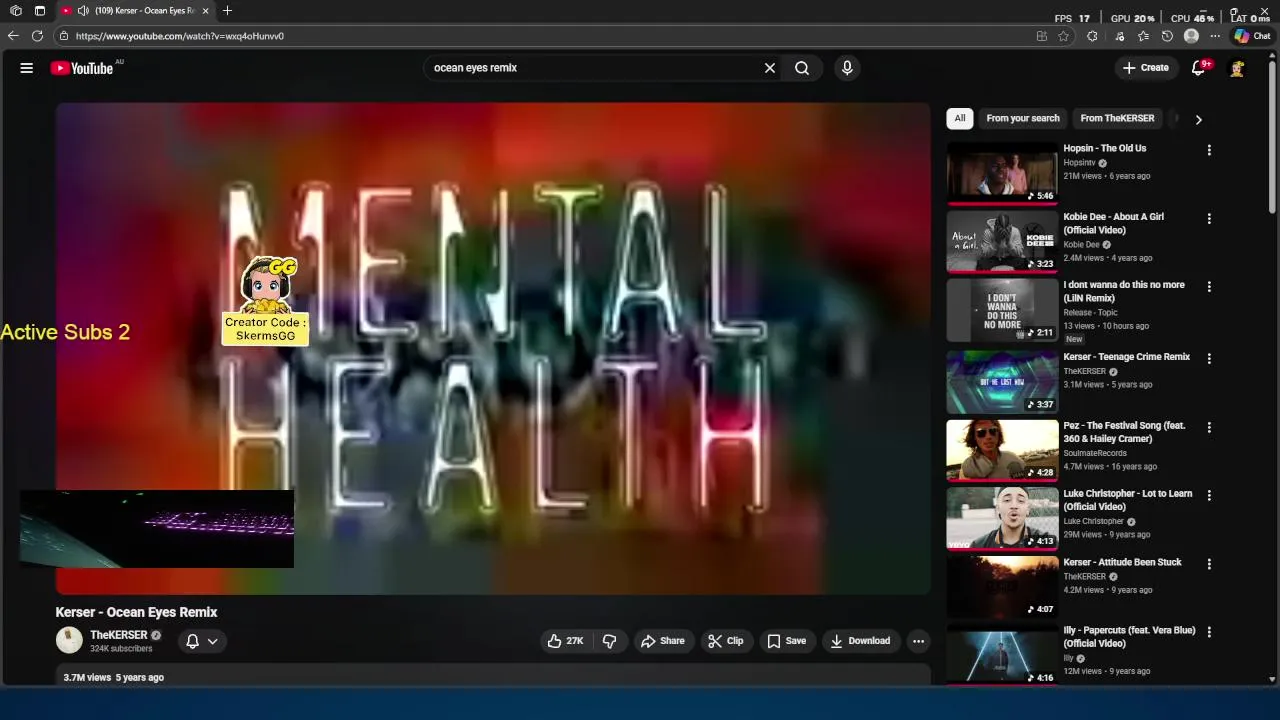Share the video with the Share button

663,641
